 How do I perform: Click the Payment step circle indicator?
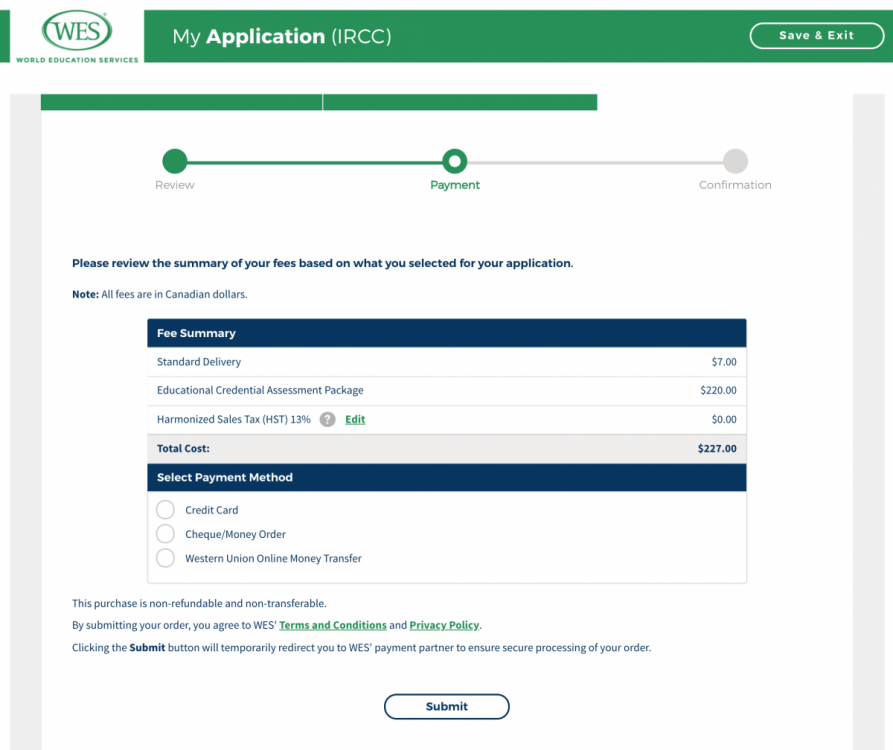tap(455, 161)
